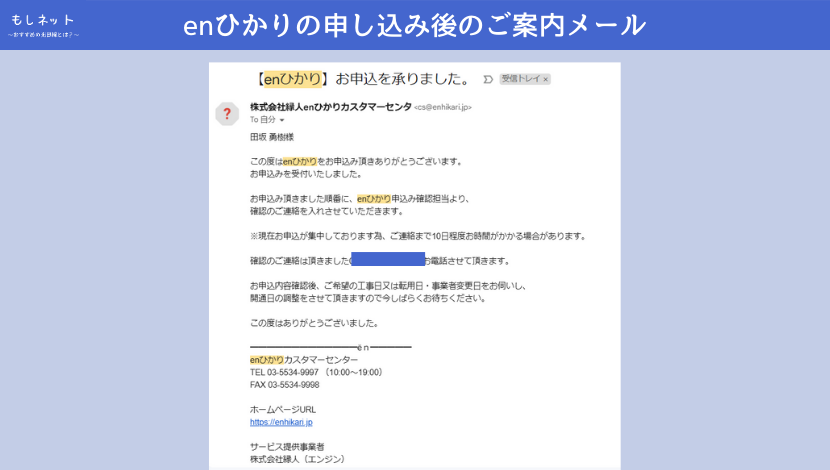This screenshot has height=470, width=830.
Task: Click the sender address cs@enhikari.jp
Action: tap(443, 107)
